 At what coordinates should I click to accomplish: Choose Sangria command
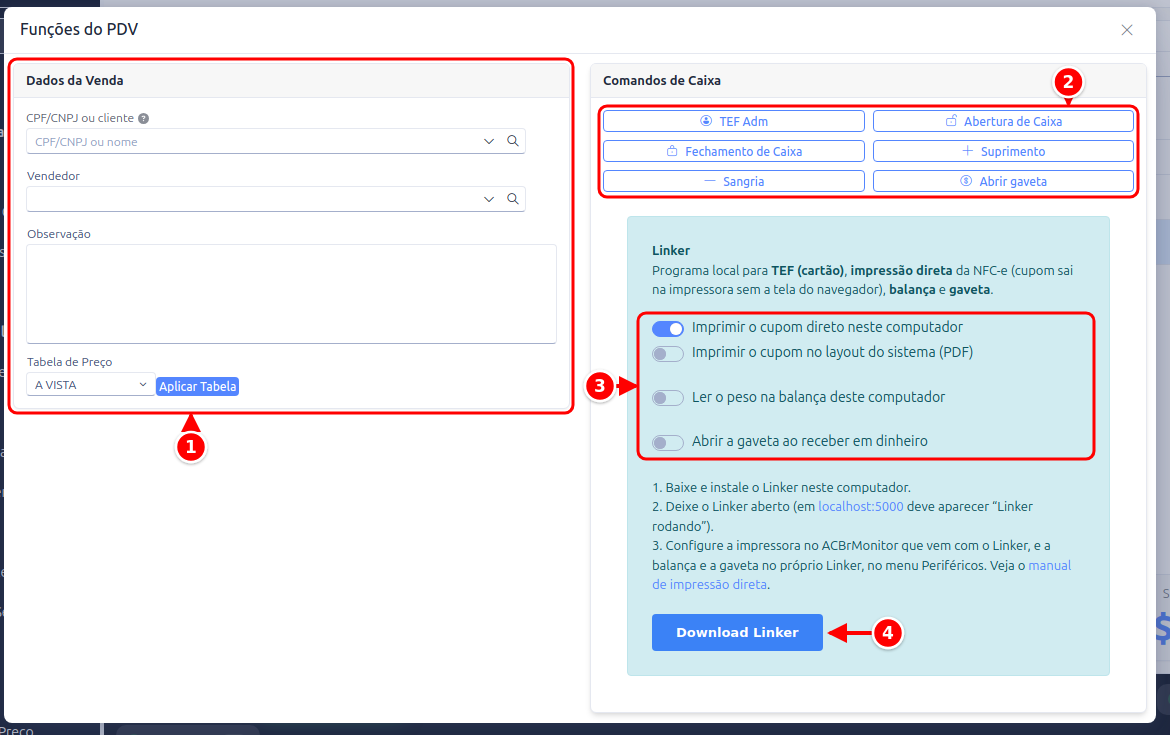pos(733,181)
